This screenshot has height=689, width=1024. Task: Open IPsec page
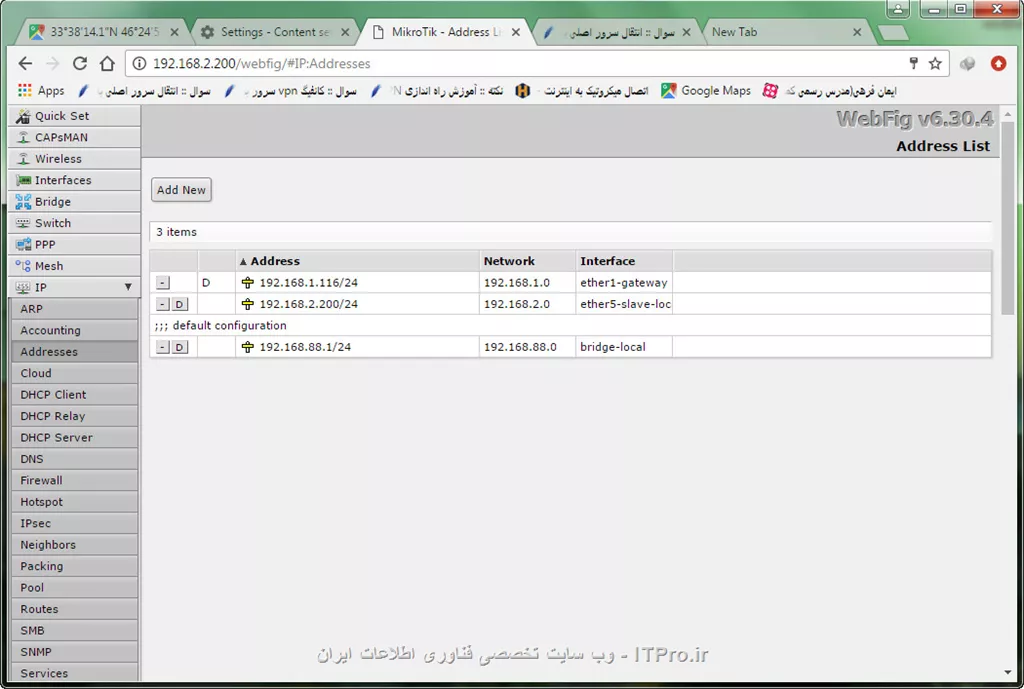(74, 523)
